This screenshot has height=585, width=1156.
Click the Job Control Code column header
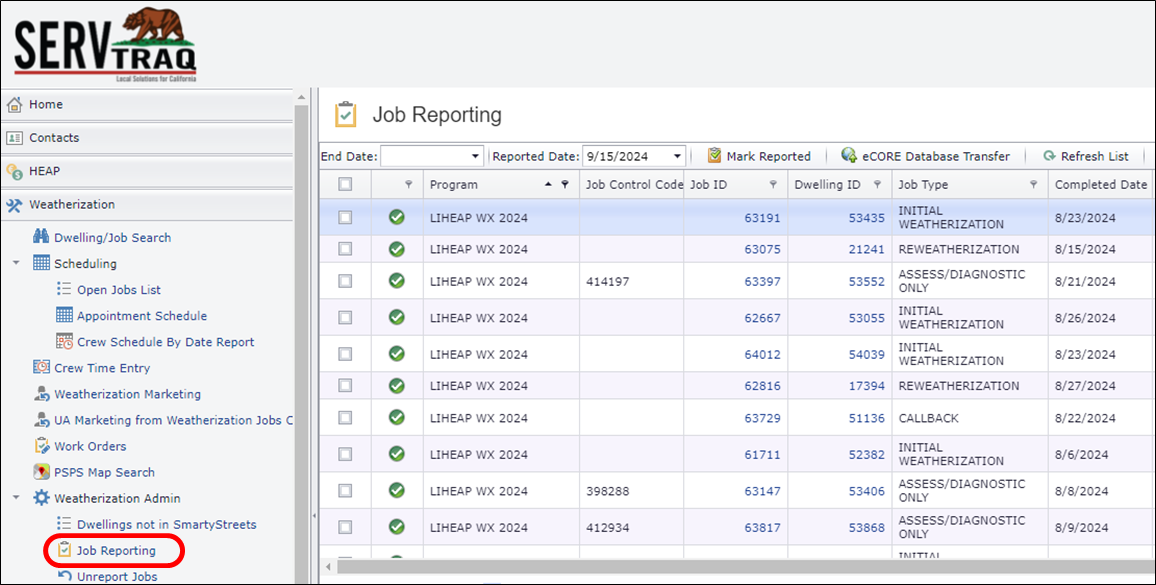click(634, 184)
